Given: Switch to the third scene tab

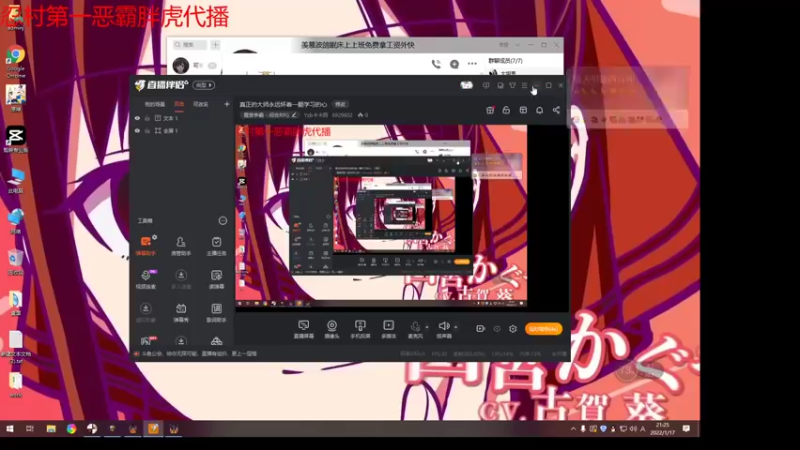Looking at the screenshot, I should click(201, 104).
